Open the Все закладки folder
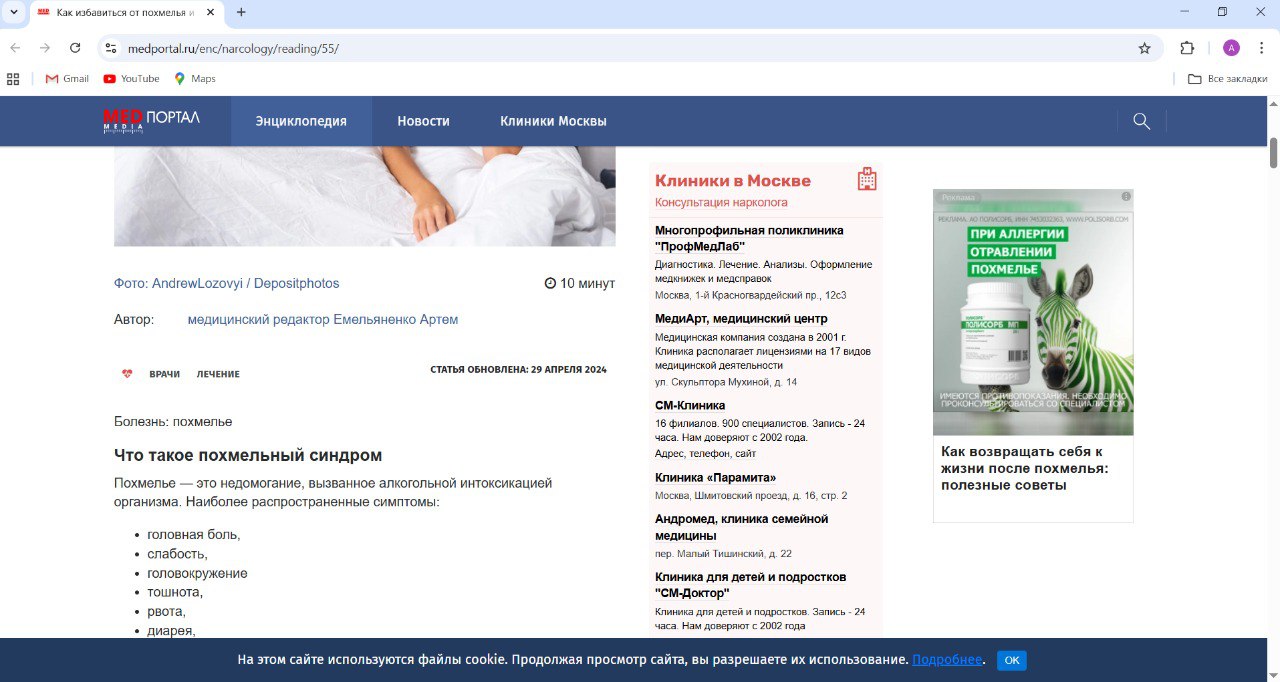Screen dimensions: 1280x682 1227,79
